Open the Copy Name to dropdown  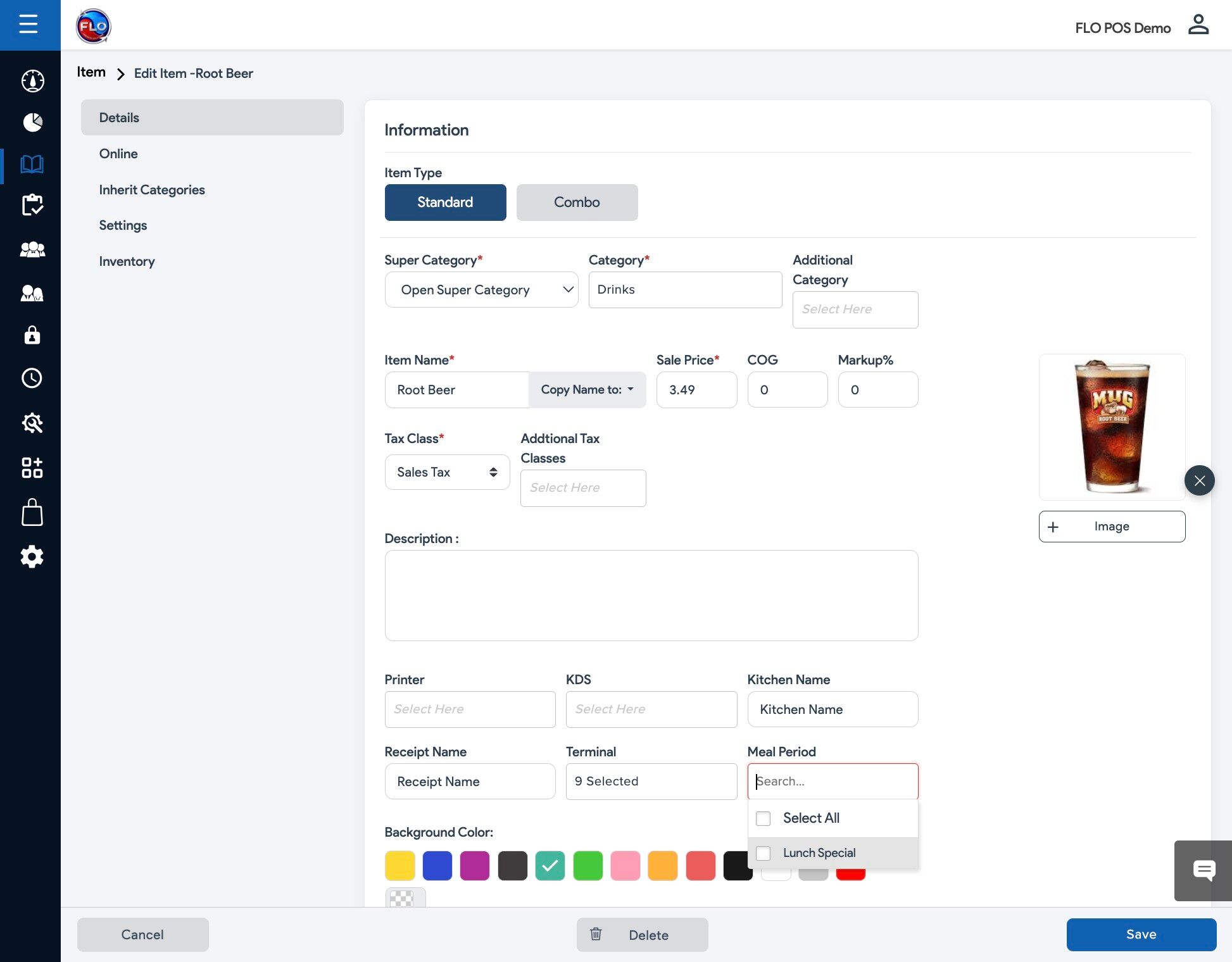tap(587, 390)
